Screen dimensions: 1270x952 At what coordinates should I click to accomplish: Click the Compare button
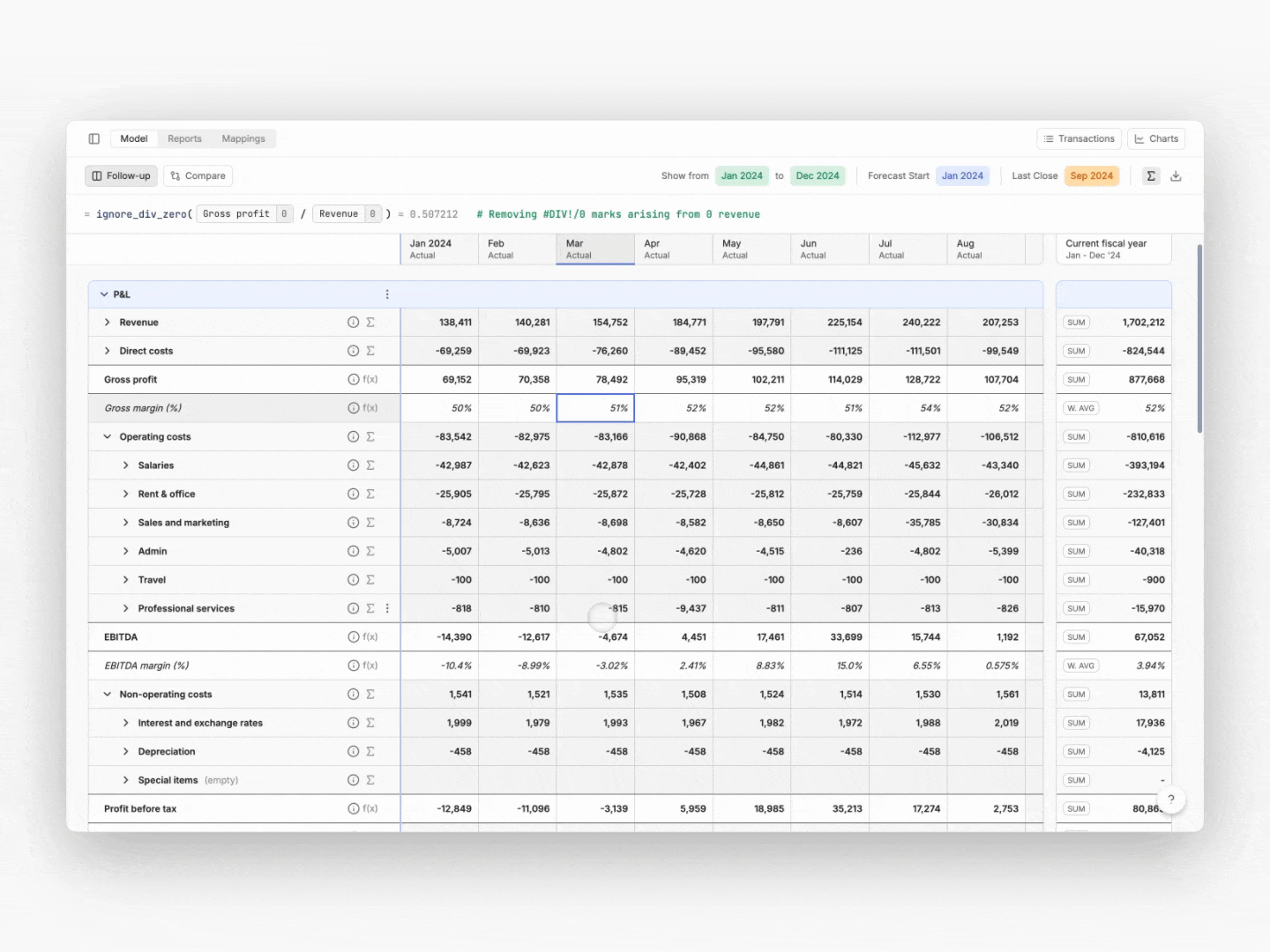(198, 175)
